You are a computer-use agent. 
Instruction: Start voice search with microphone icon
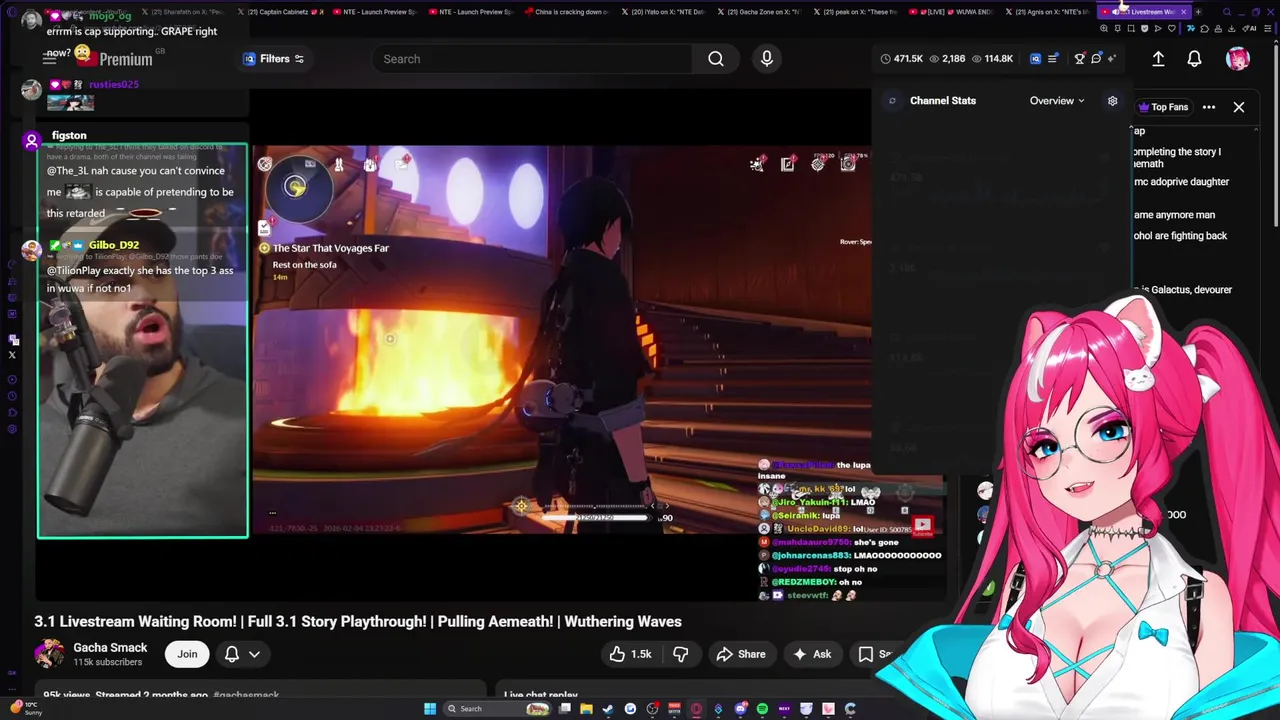point(767,59)
